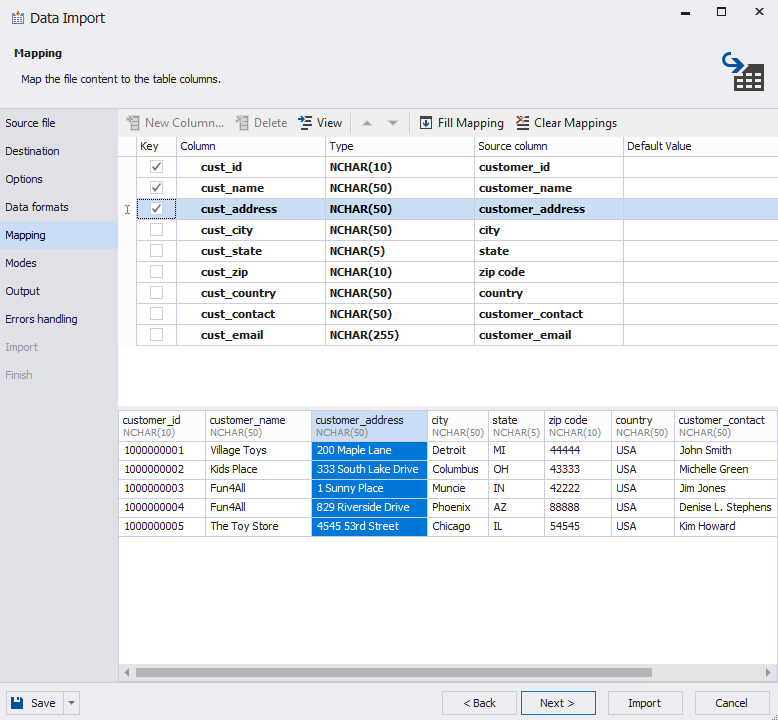Click the Save floppy disk icon
Screen dimensions: 778x720
tap(19, 703)
